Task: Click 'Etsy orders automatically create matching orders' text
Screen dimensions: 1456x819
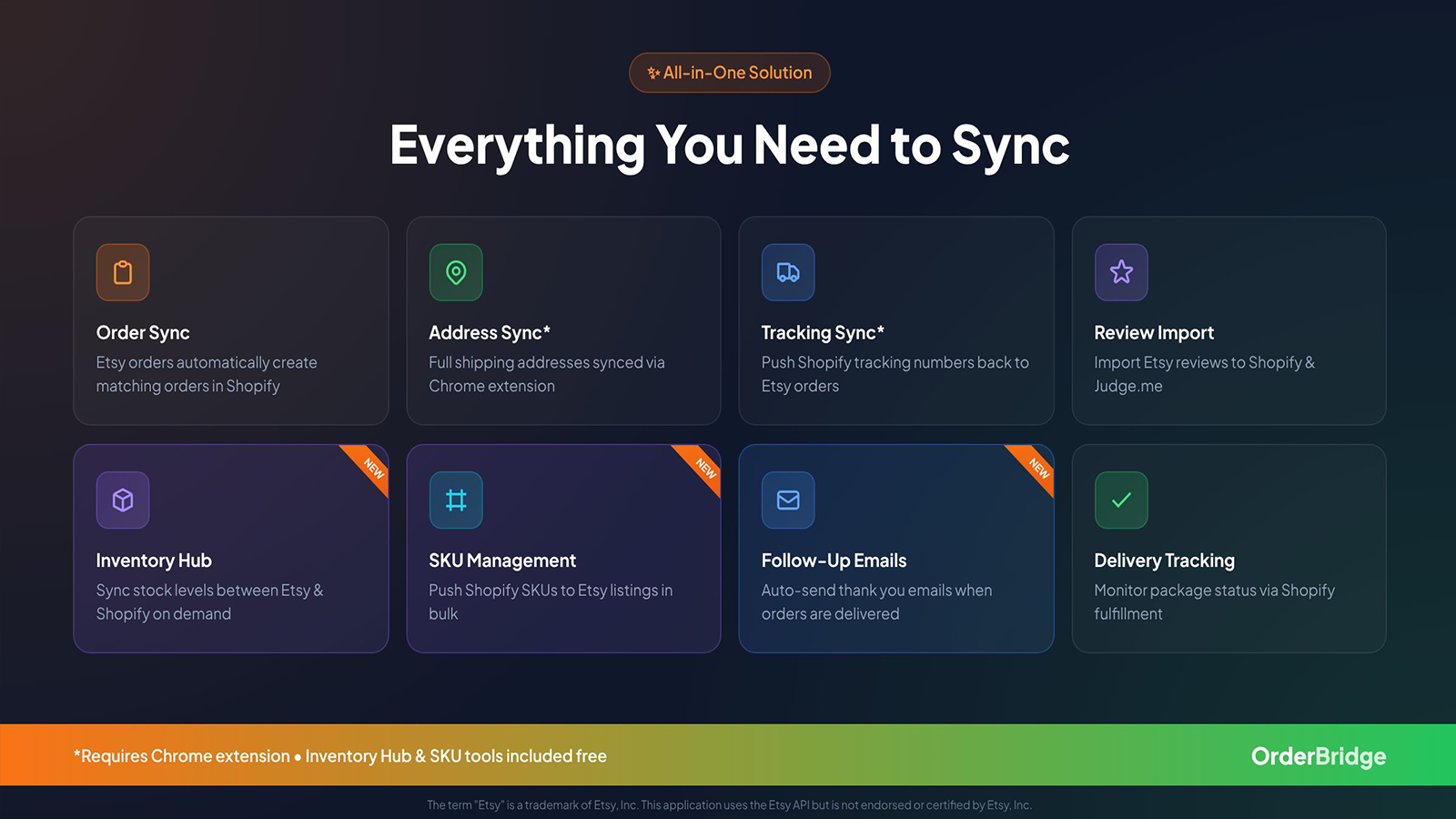Action: pos(207,374)
